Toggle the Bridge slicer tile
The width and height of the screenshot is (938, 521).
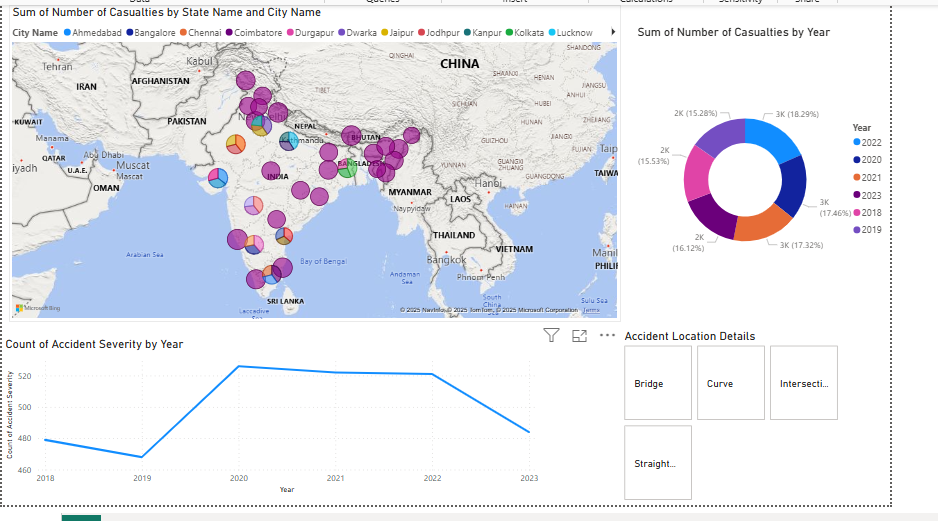tap(658, 383)
